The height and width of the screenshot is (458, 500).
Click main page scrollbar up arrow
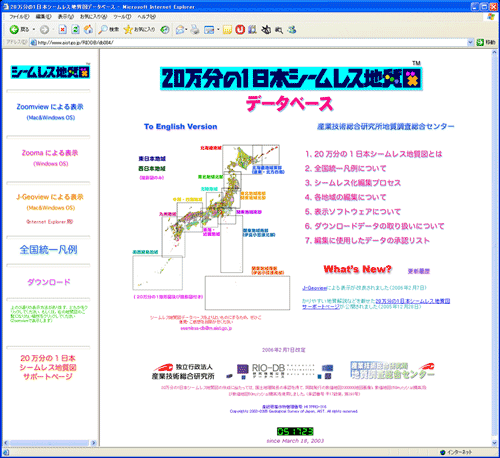(494, 53)
